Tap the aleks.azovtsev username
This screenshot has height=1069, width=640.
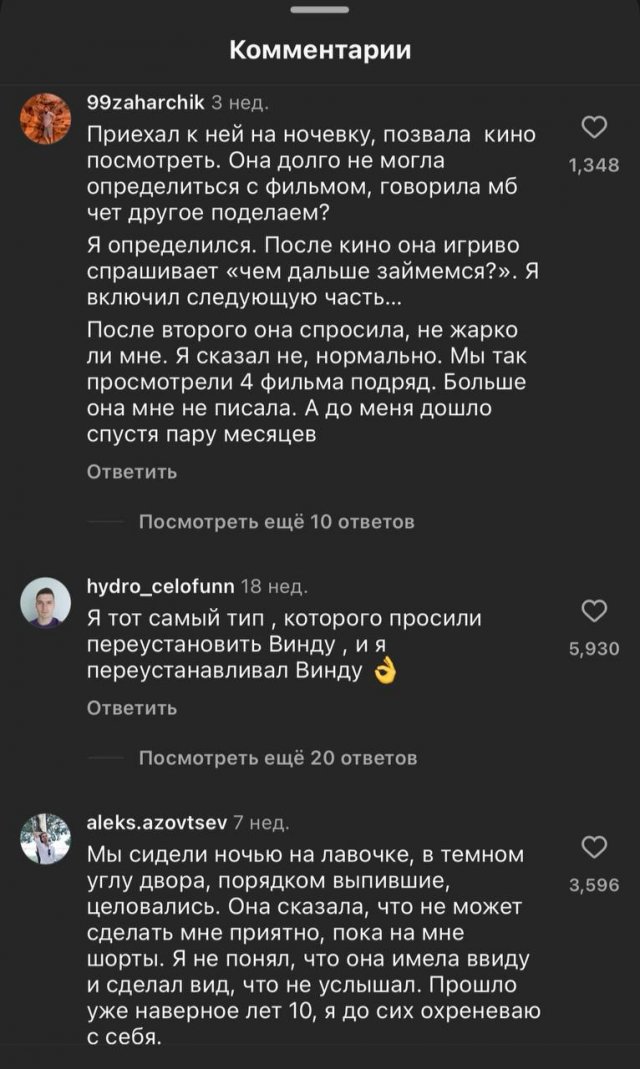pos(157,823)
